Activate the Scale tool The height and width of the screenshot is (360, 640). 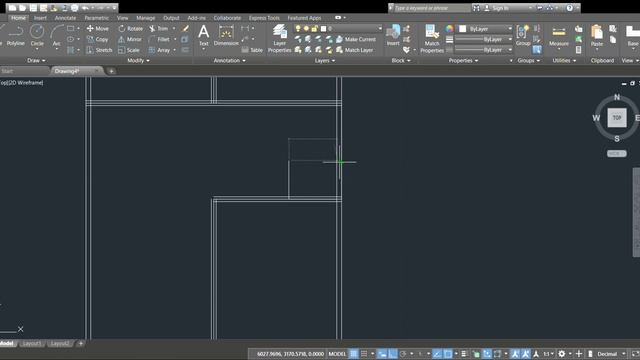tap(129, 50)
